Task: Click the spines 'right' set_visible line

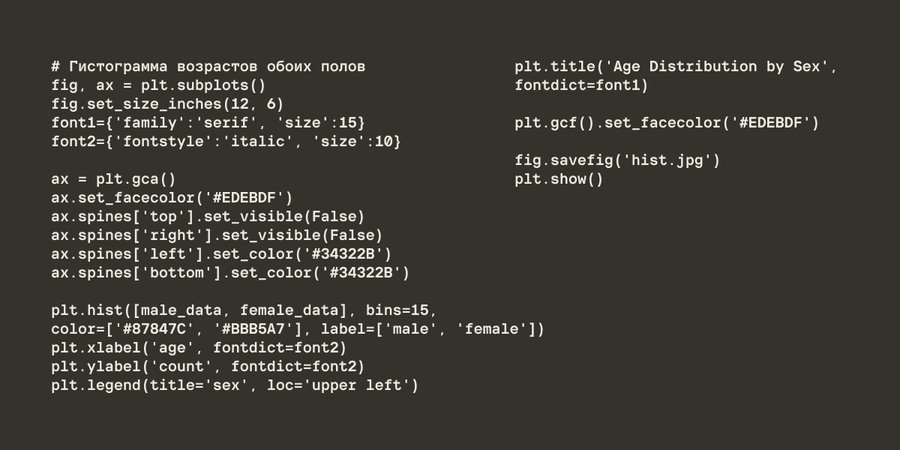Action: (217, 236)
